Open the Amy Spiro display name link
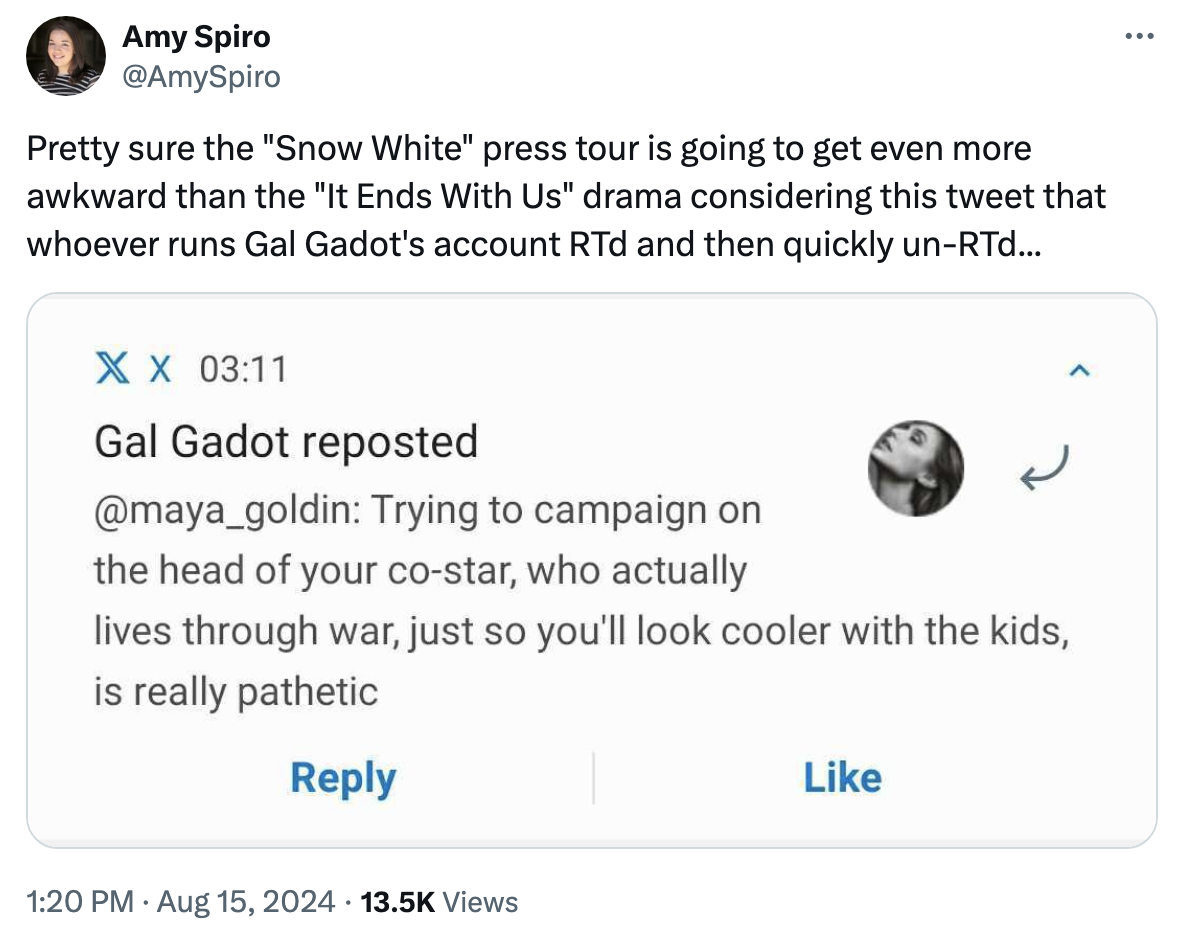 click(196, 36)
